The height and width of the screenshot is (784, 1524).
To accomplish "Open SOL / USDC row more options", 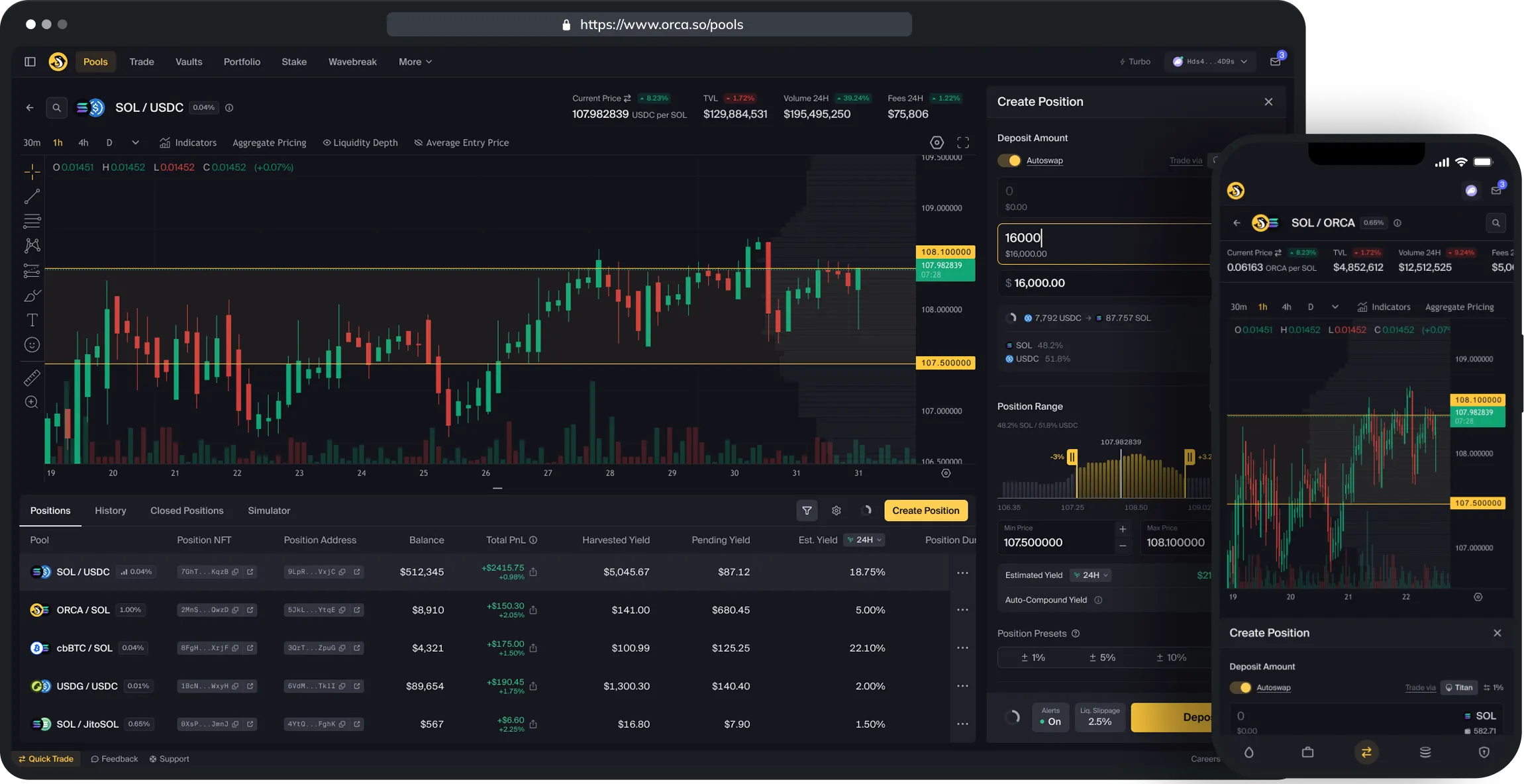I will tap(962, 572).
